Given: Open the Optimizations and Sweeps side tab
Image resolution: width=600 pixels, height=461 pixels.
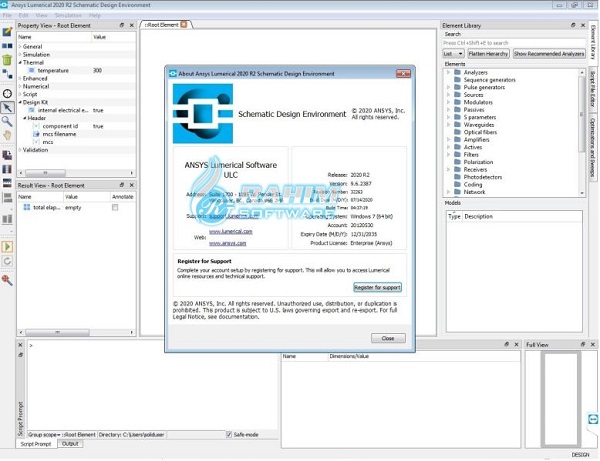Looking at the screenshot, I should click(592, 147).
